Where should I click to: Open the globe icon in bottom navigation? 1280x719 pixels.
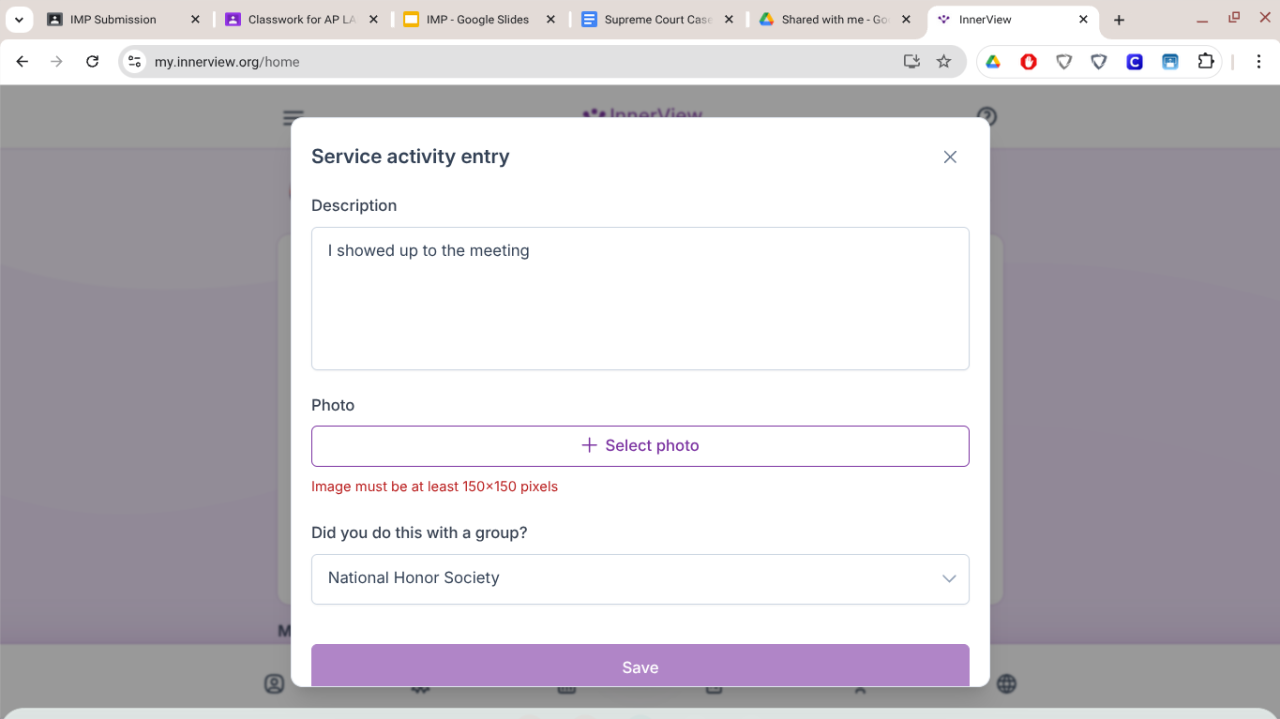click(1006, 684)
